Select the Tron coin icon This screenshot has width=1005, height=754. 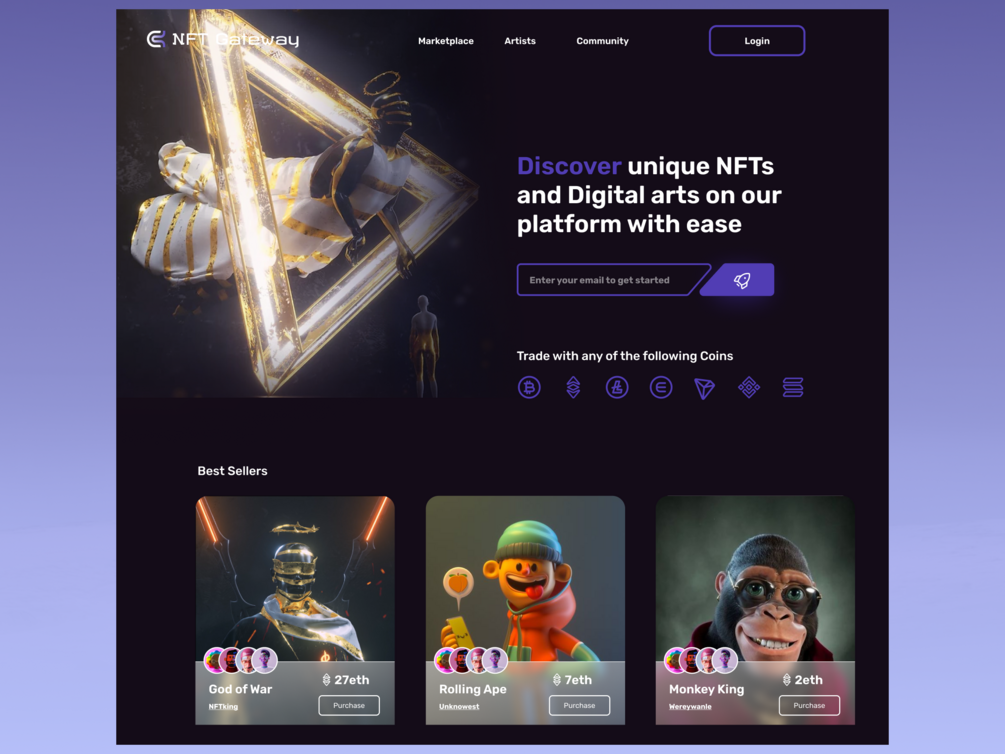(x=704, y=388)
